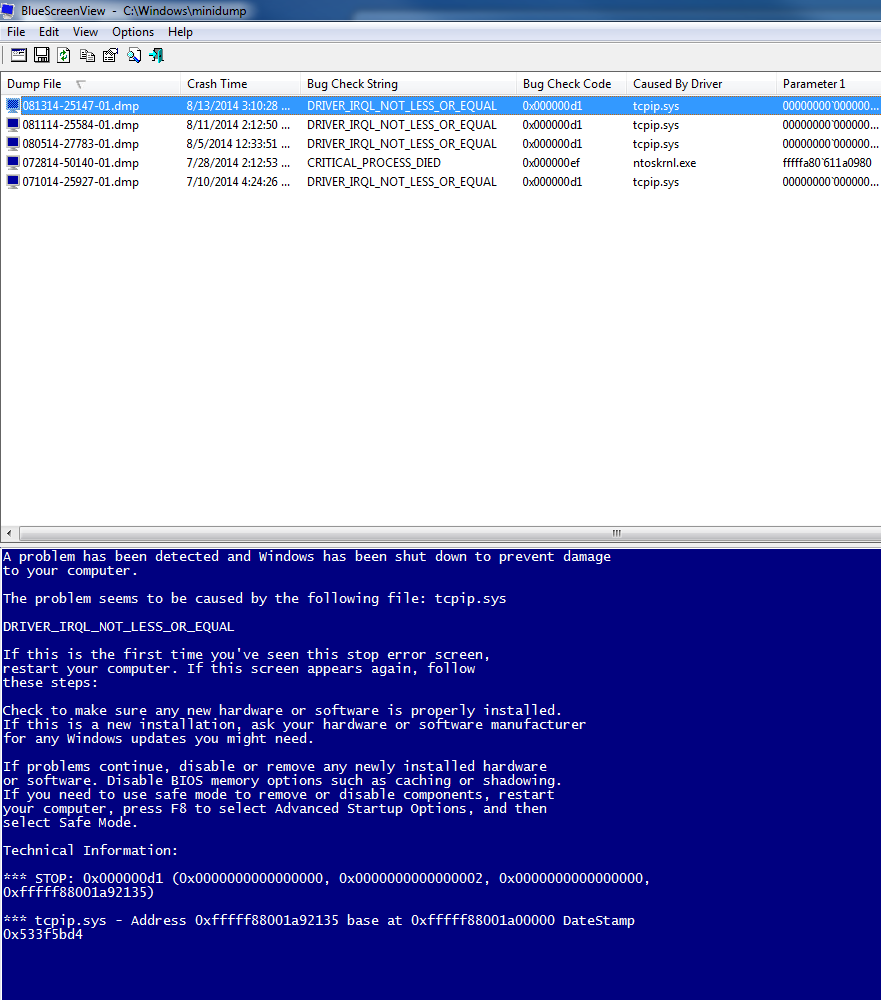Click the Exit door toolbar icon
This screenshot has width=881, height=1000.
[157, 55]
